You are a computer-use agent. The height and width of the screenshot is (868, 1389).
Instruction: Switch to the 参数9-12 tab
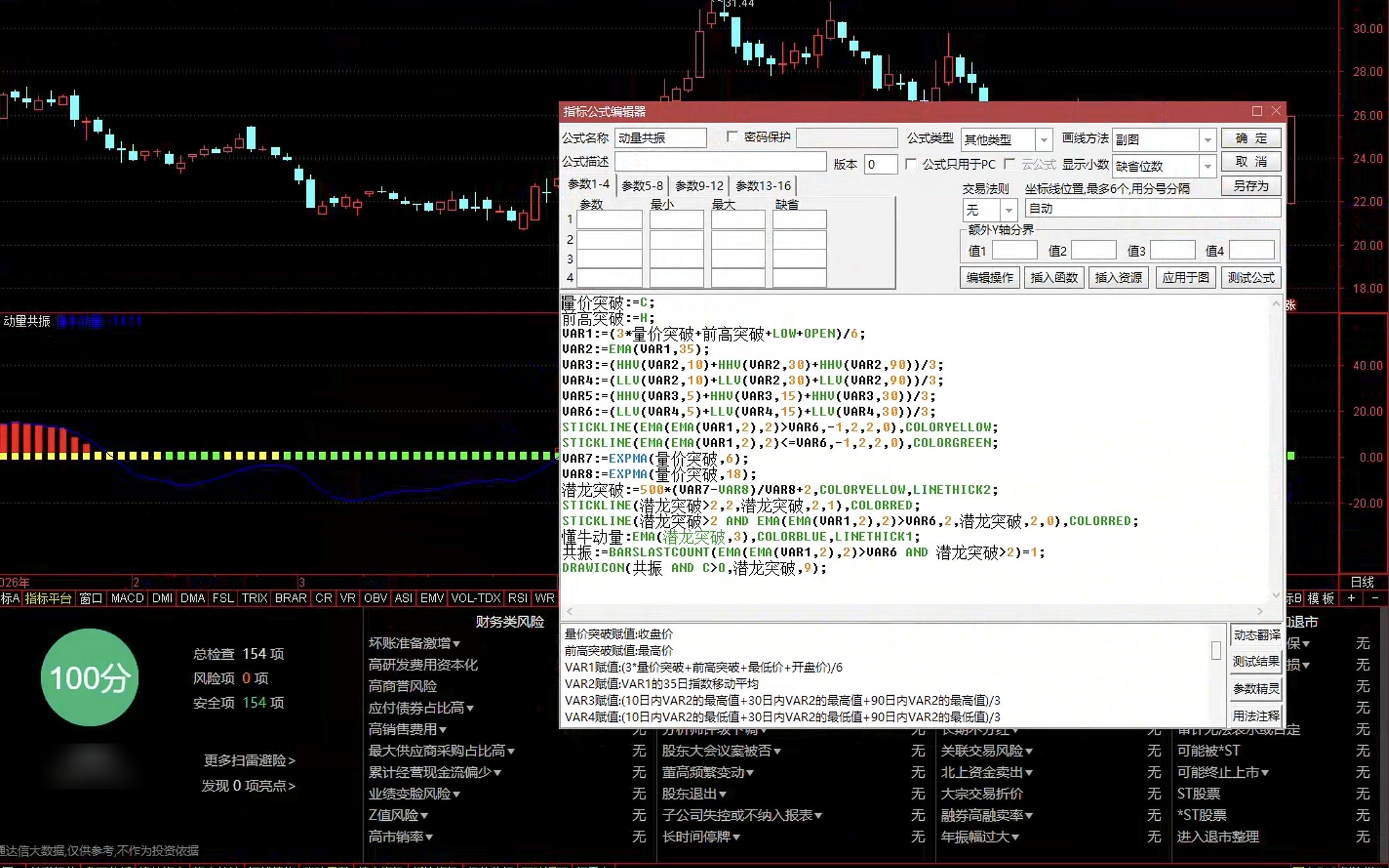699,185
